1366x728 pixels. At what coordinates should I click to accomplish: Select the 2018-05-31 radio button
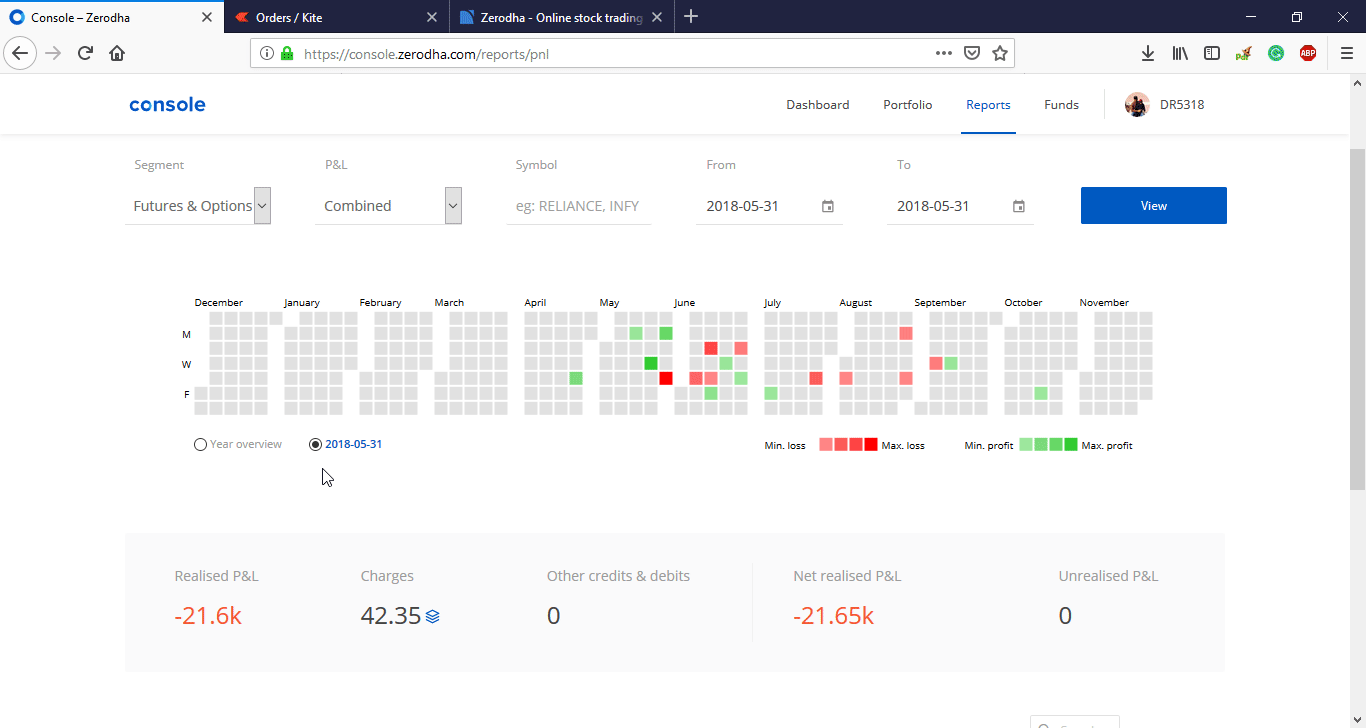(316, 445)
